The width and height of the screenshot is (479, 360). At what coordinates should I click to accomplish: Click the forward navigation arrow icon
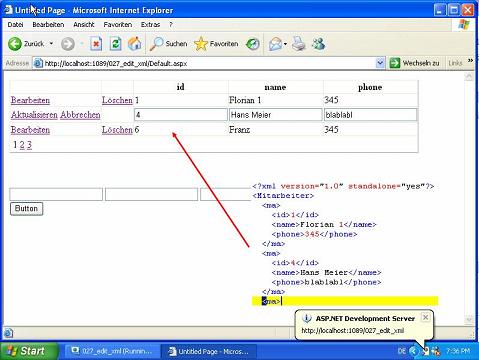click(68, 44)
